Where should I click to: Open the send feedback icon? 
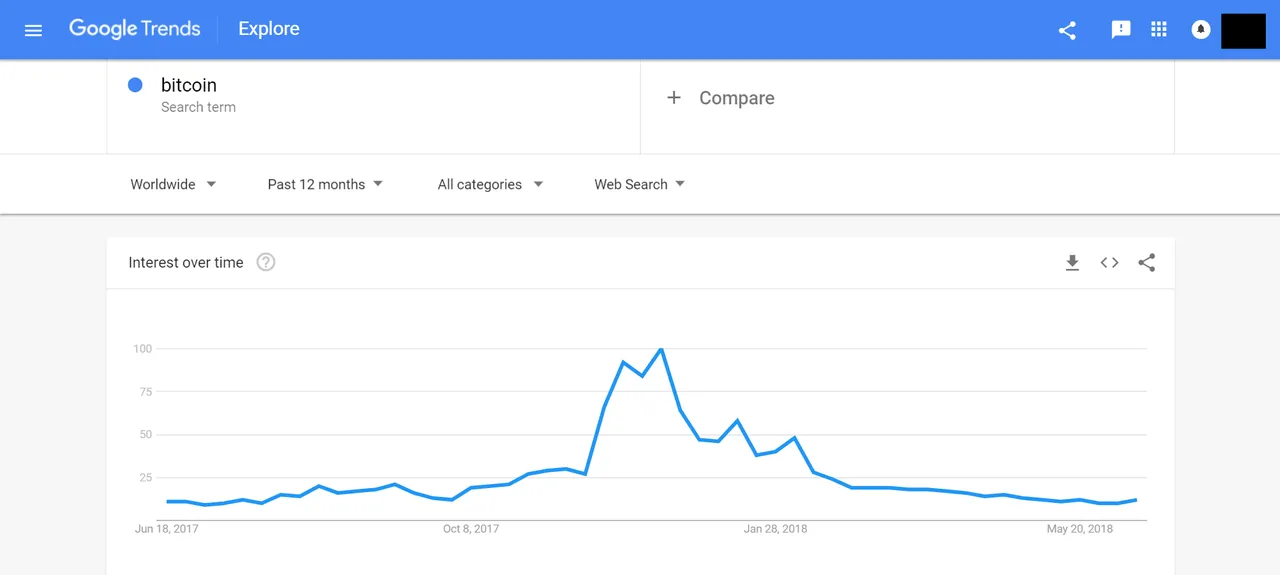pyautogui.click(x=1121, y=30)
